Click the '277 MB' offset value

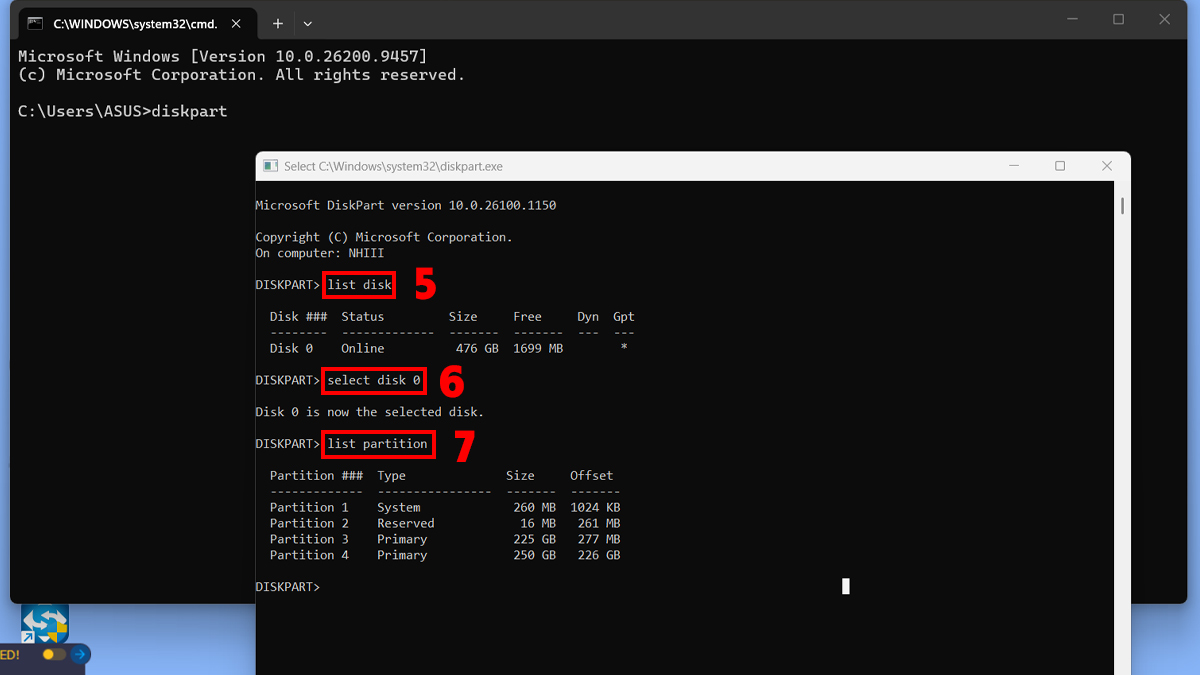click(x=599, y=539)
